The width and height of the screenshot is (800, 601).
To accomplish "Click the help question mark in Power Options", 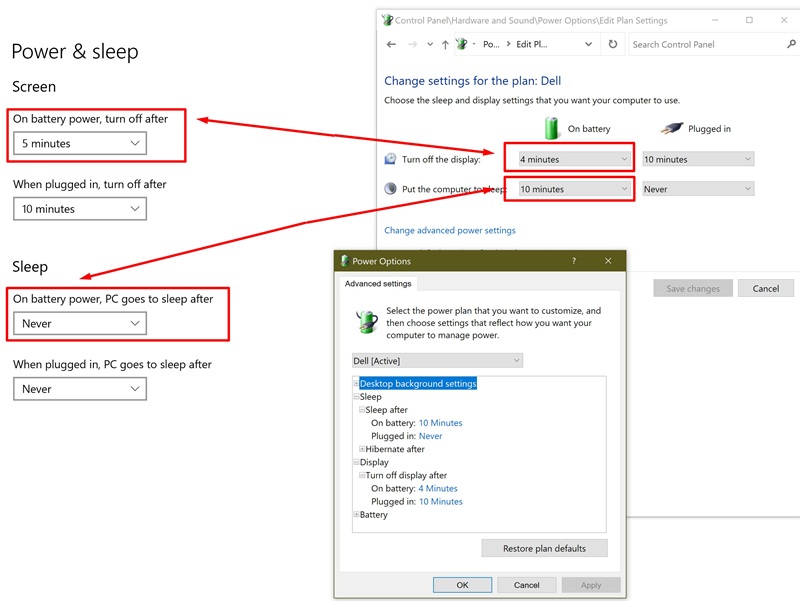I will click(x=573, y=261).
